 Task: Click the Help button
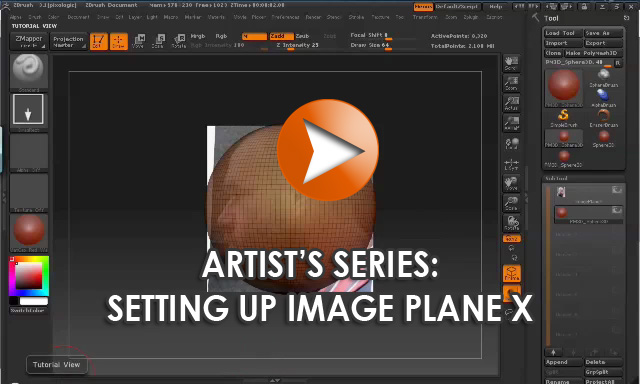(x=496, y=7)
